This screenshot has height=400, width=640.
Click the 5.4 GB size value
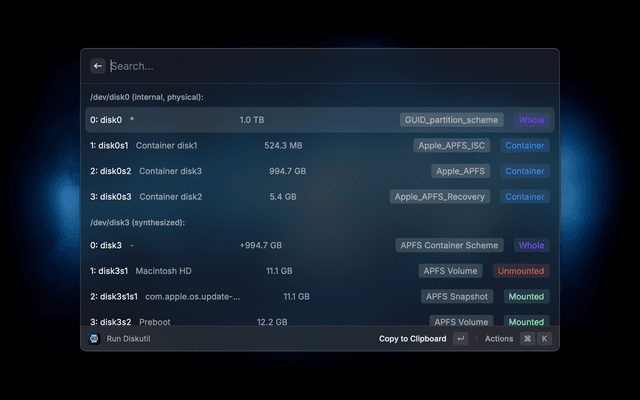pos(283,197)
